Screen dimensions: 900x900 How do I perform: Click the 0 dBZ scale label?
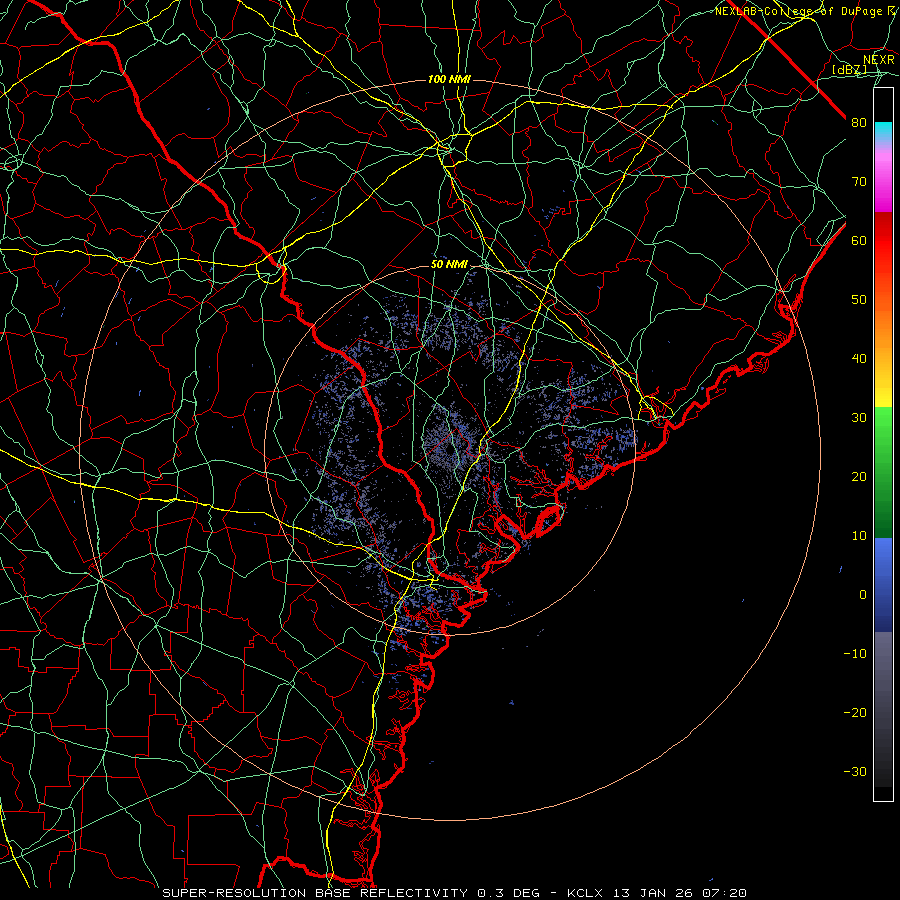click(863, 595)
